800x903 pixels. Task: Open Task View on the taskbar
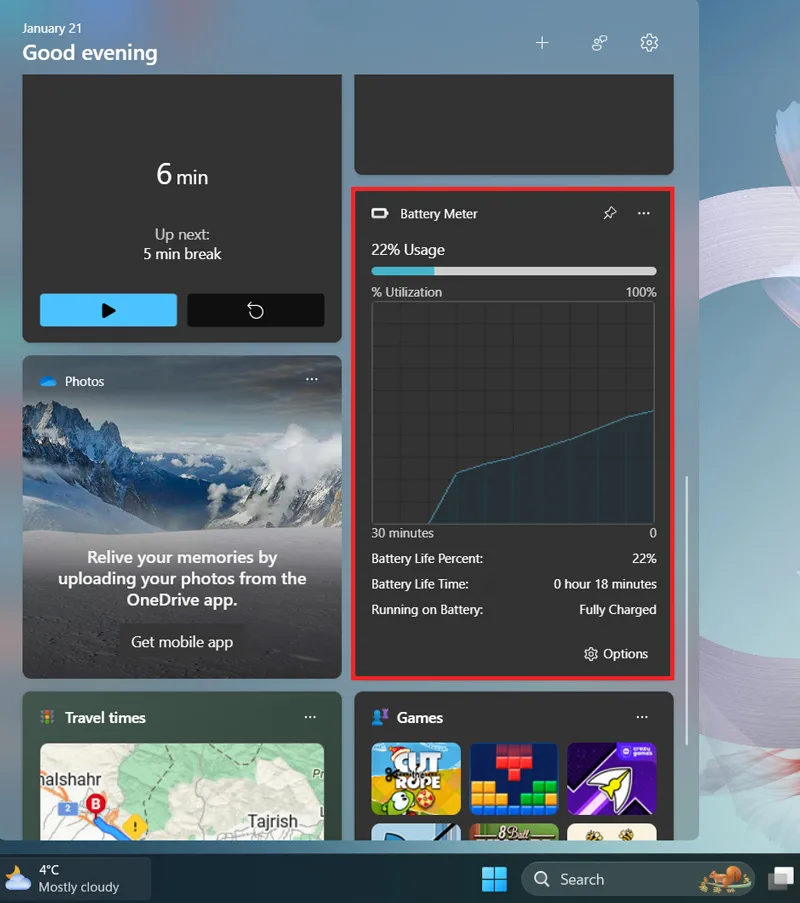780,879
